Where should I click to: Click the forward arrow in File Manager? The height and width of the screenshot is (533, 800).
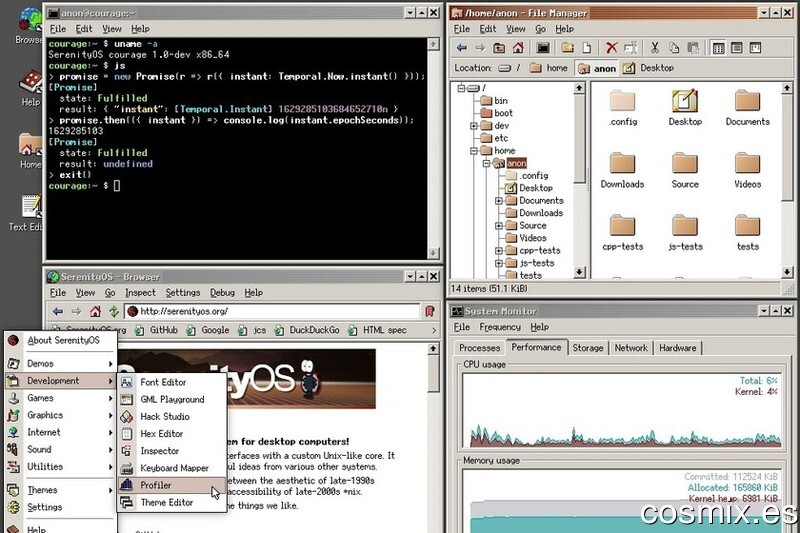coord(480,48)
